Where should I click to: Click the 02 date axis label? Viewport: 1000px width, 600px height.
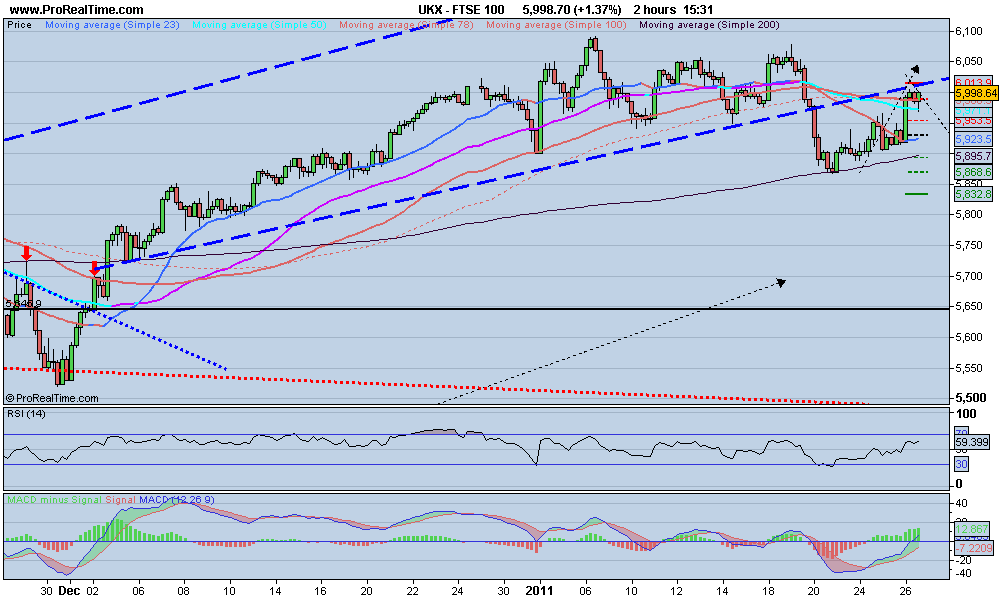pos(93,590)
